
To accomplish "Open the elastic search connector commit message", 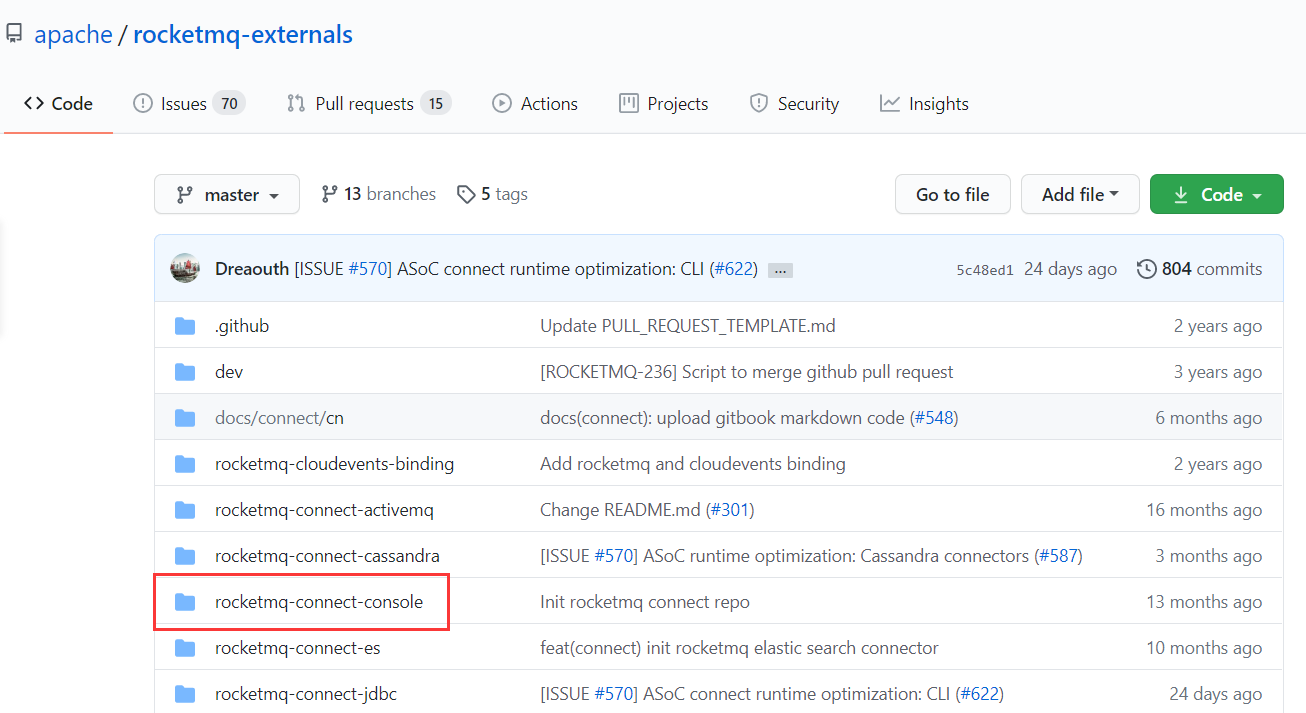I will (x=739, y=648).
